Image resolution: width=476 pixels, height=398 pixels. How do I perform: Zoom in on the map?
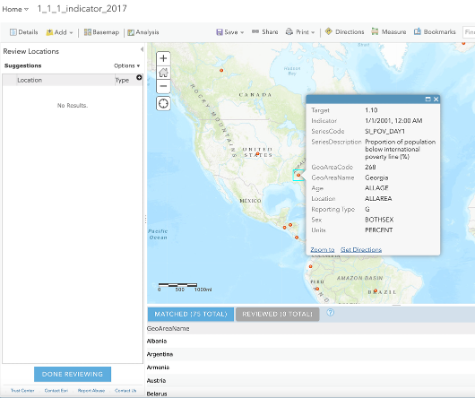(163, 58)
